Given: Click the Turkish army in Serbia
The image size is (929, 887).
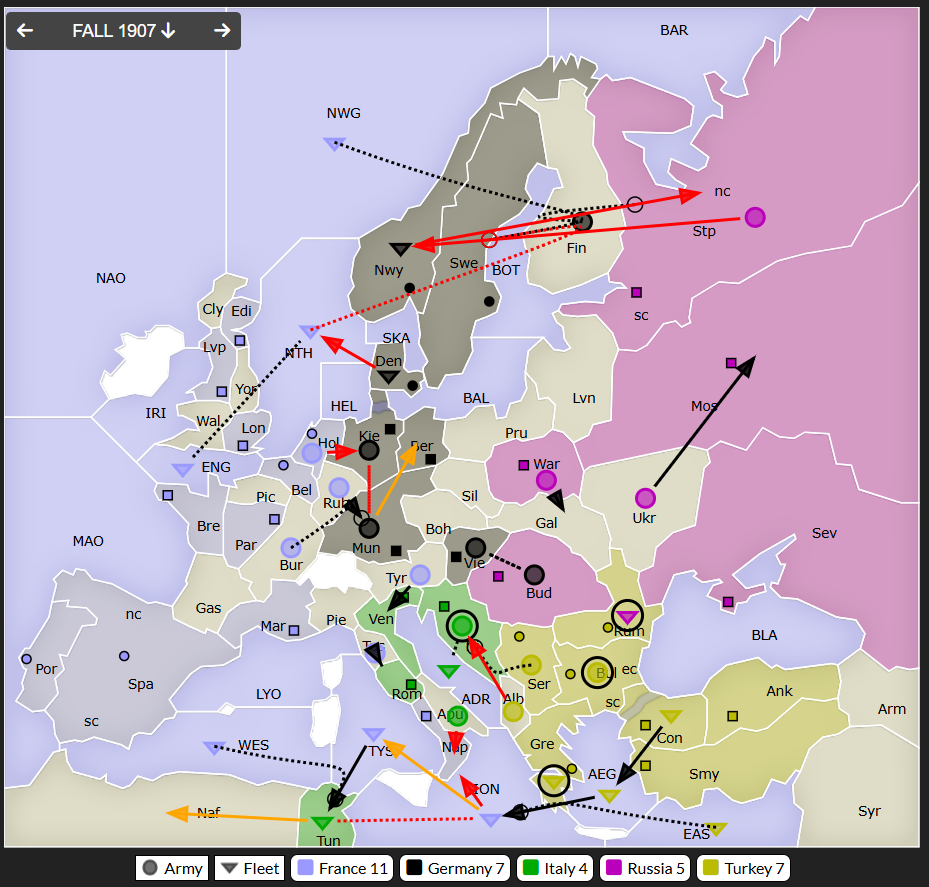Looking at the screenshot, I should pos(531,665).
